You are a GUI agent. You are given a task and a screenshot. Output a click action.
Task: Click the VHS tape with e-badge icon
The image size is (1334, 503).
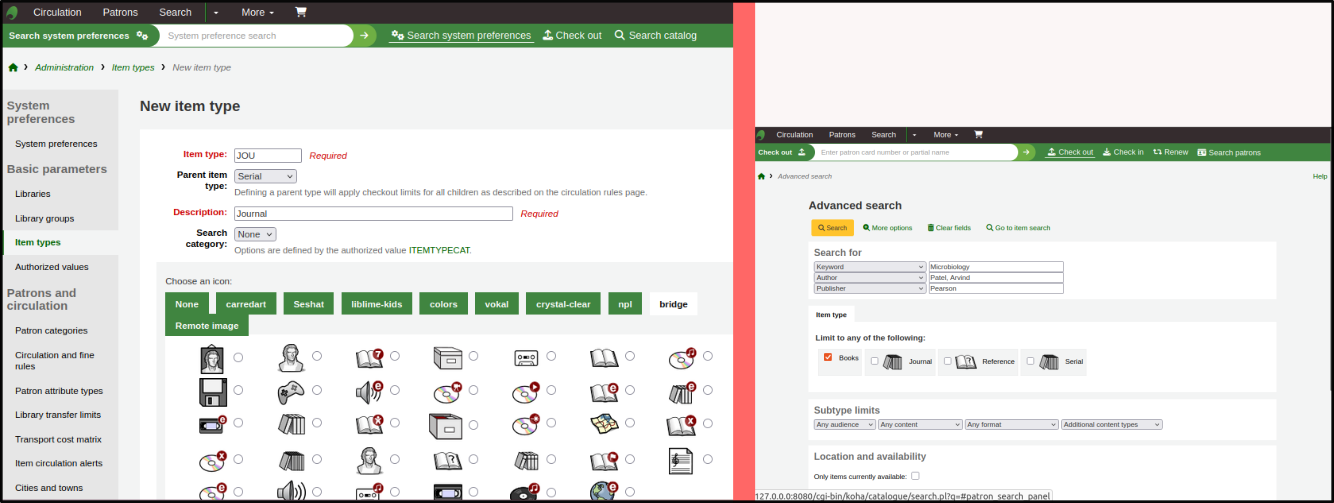pyautogui.click(x=212, y=424)
